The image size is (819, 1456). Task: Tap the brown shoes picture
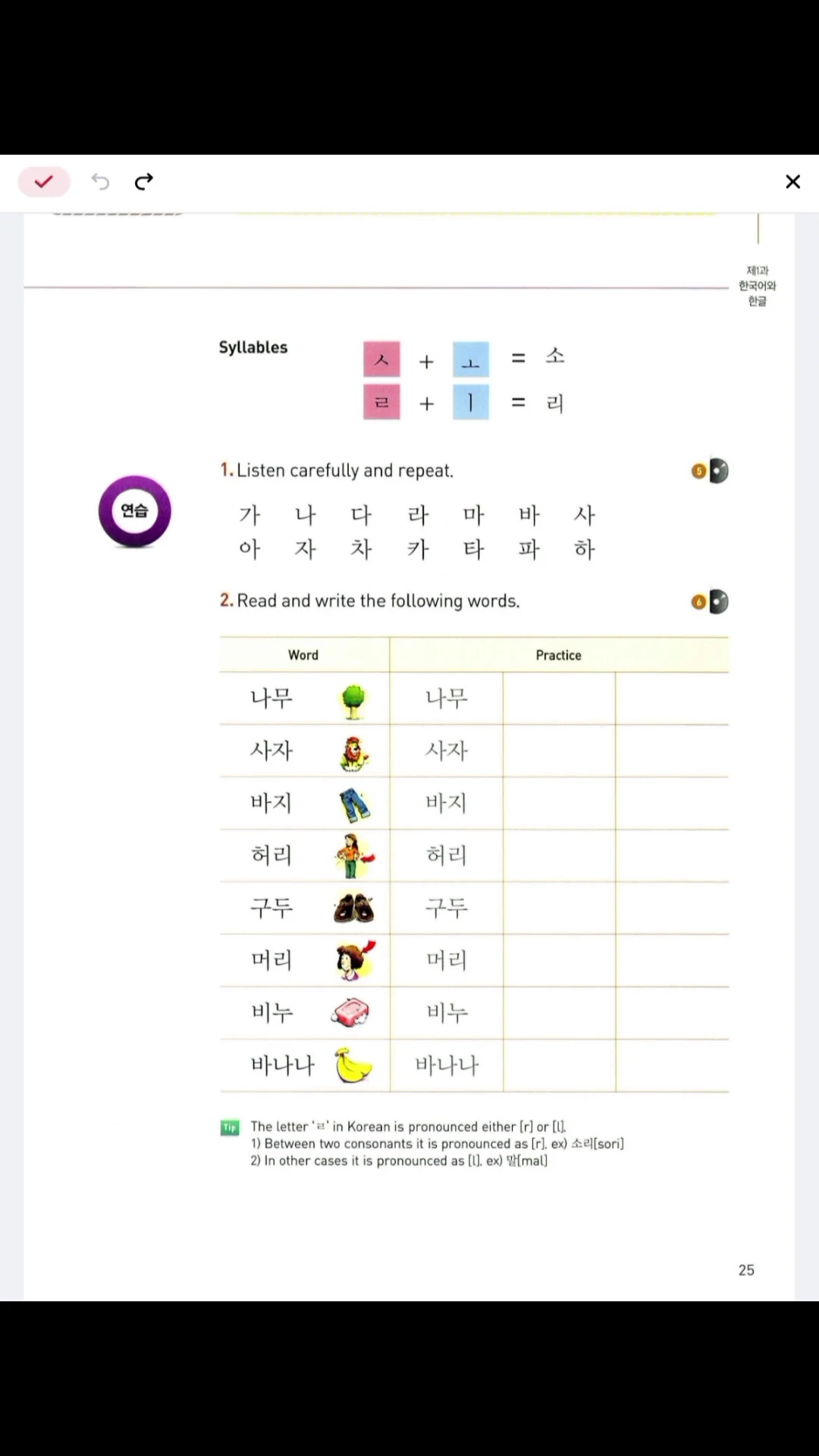[x=353, y=908]
